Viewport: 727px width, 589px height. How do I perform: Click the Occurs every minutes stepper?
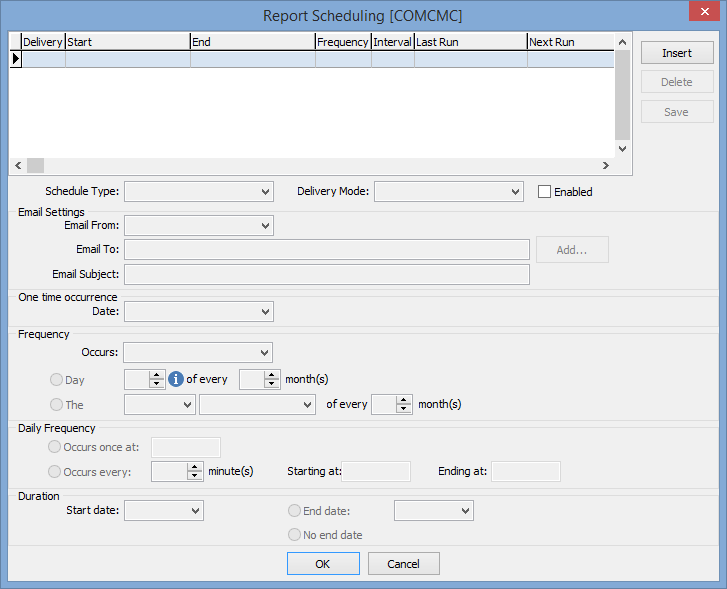(x=178, y=472)
